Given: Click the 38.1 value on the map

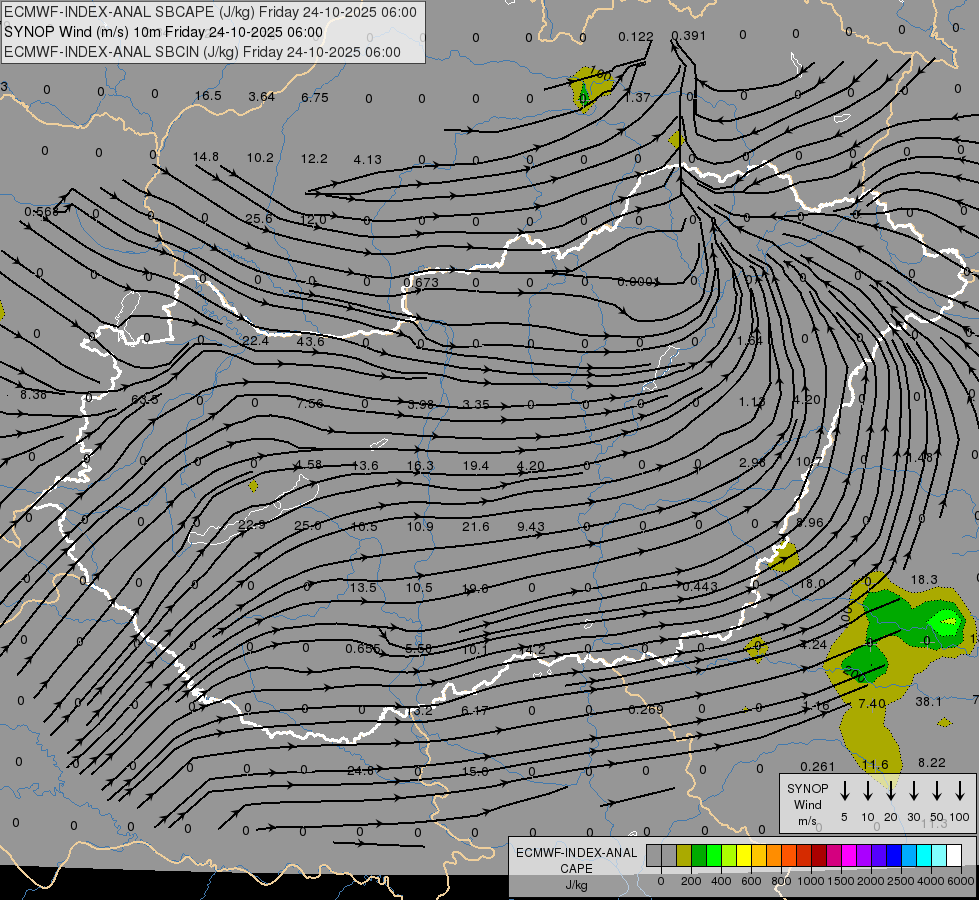Looking at the screenshot, I should tap(928, 702).
